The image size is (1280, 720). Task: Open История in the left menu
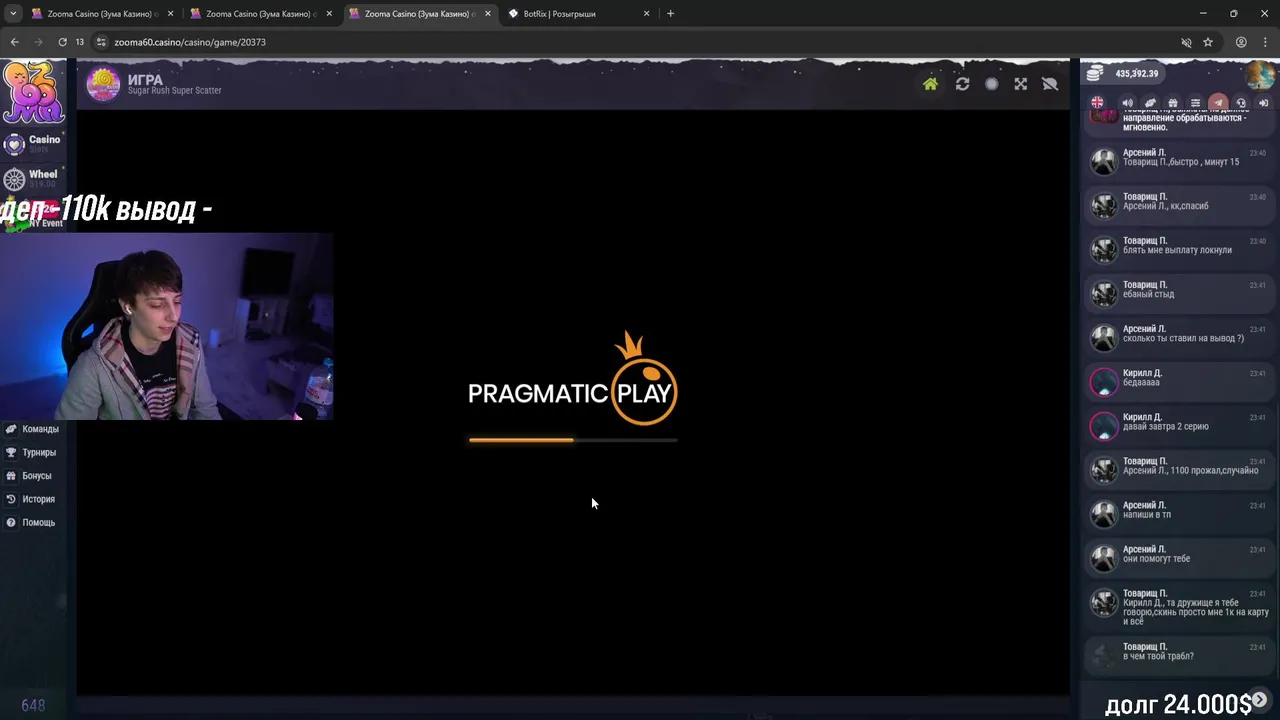pyautogui.click(x=31, y=499)
